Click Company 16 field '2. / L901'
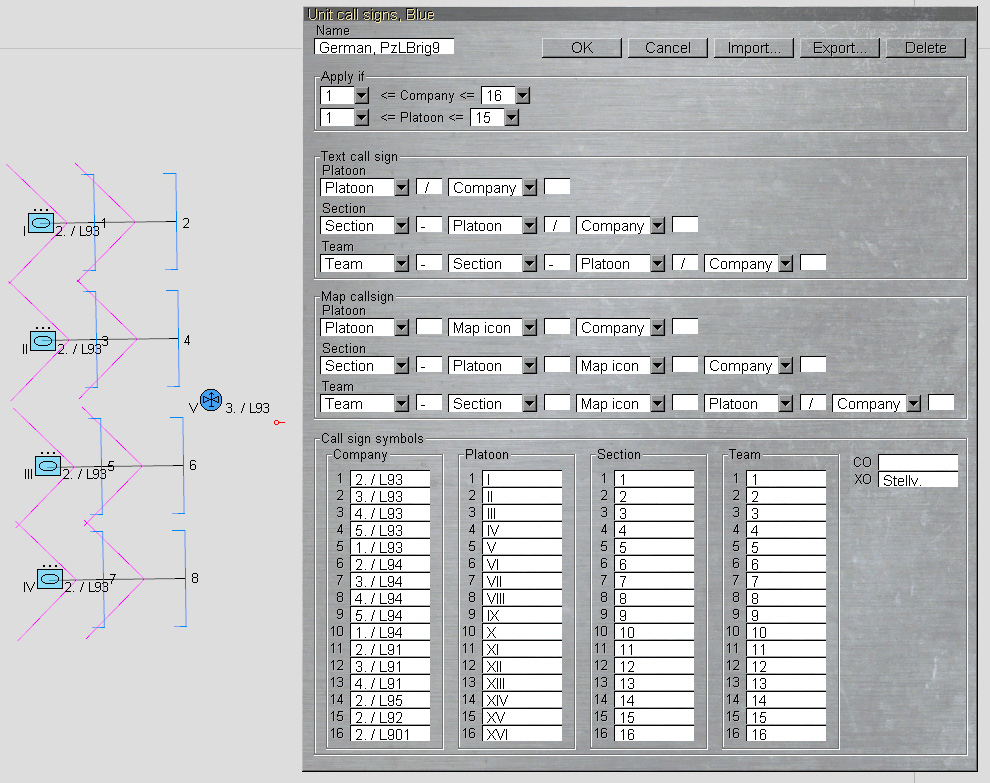Image resolution: width=990 pixels, height=783 pixels. pos(390,735)
